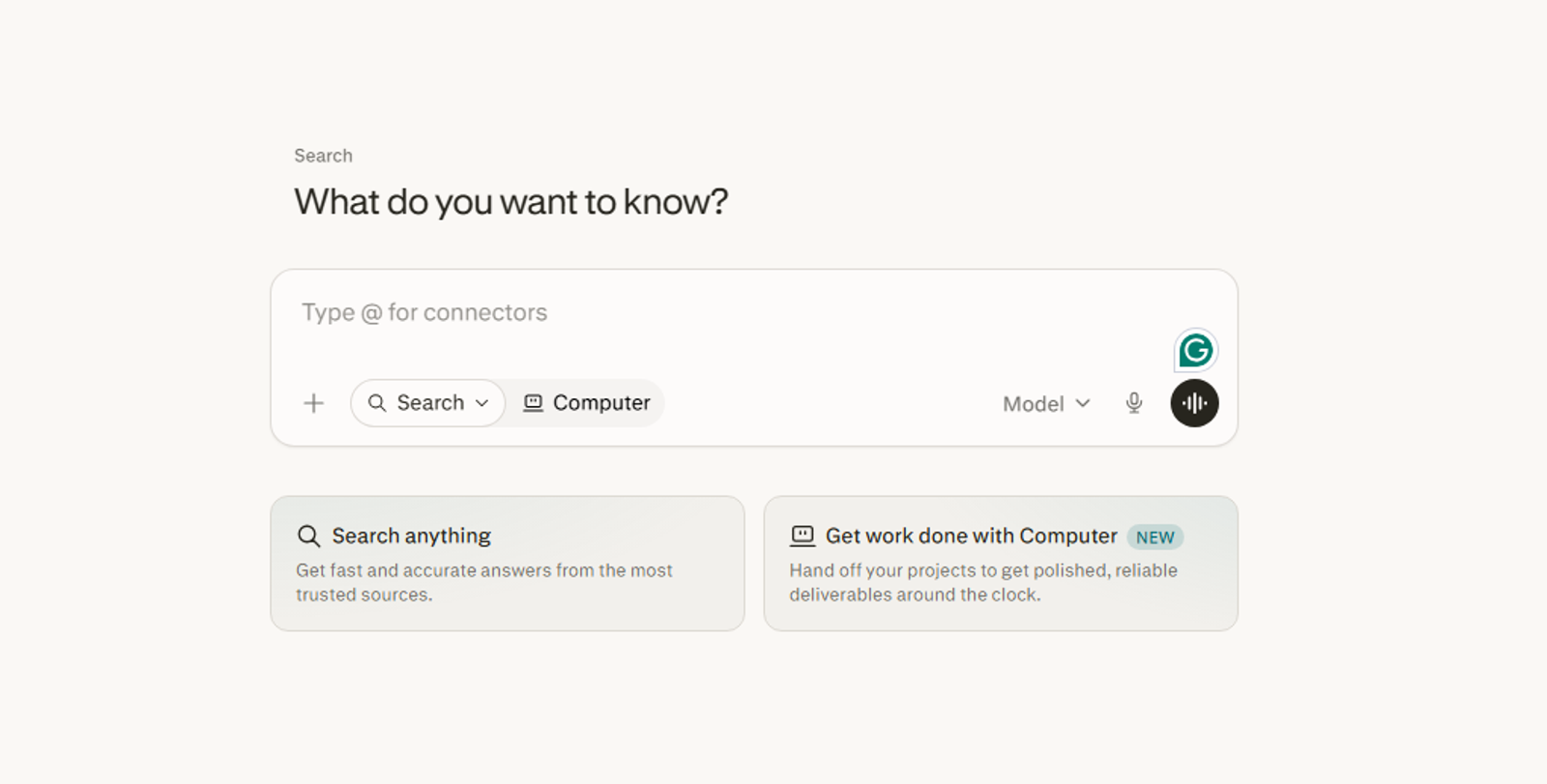Switch to Computer mode

586,403
